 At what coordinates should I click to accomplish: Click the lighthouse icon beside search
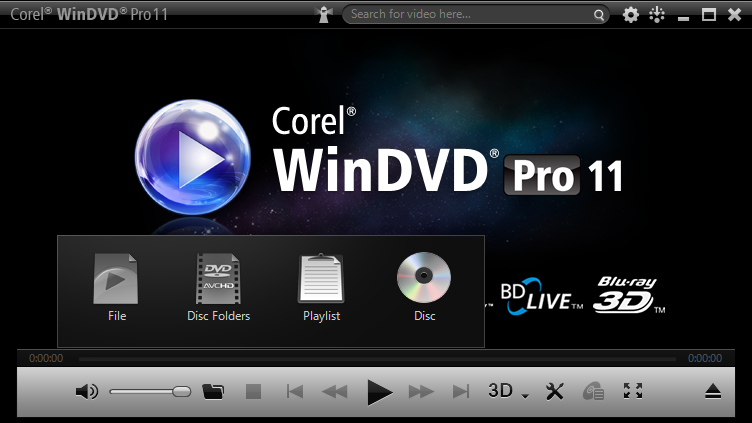[325, 14]
